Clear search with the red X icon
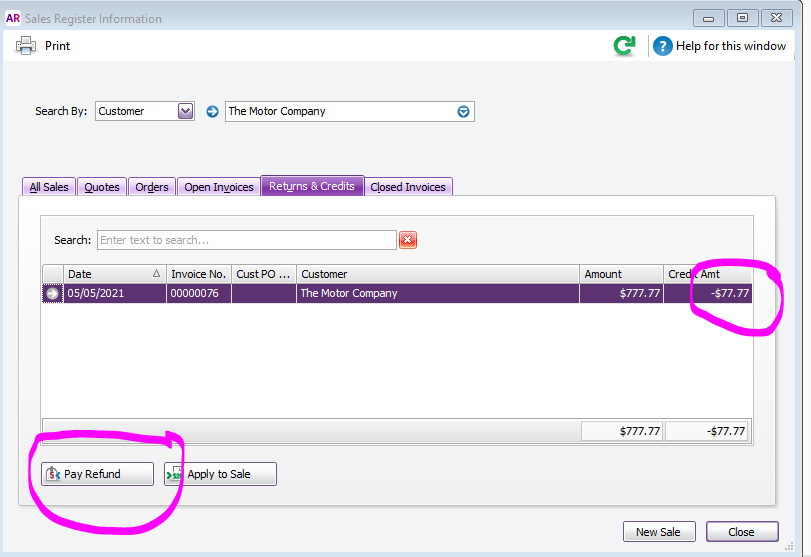The height and width of the screenshot is (557, 811). 408,240
